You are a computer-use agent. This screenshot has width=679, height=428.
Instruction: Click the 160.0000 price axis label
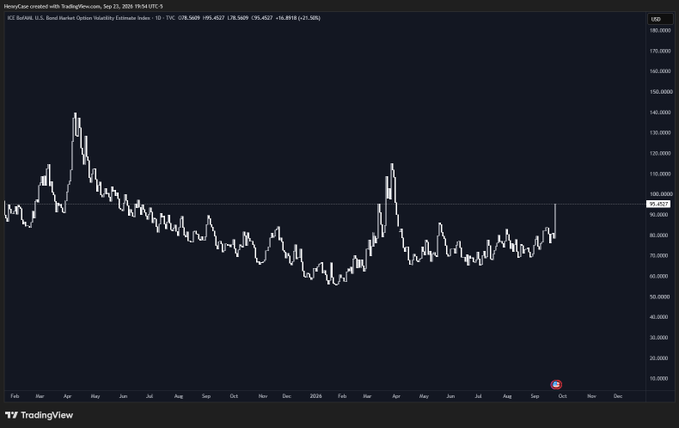pyautogui.click(x=660, y=71)
